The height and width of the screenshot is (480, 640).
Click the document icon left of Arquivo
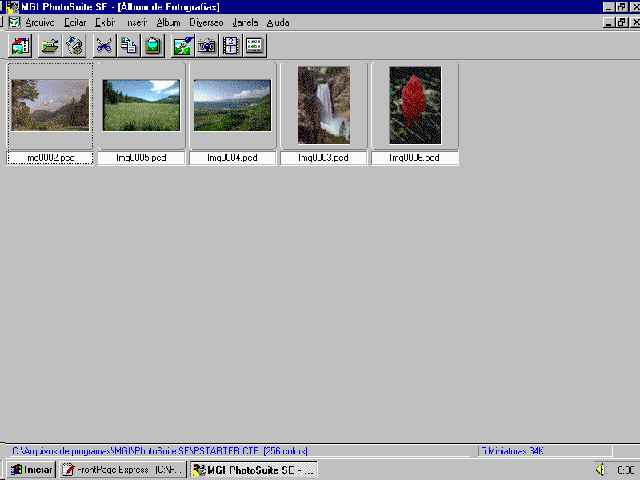(14, 22)
